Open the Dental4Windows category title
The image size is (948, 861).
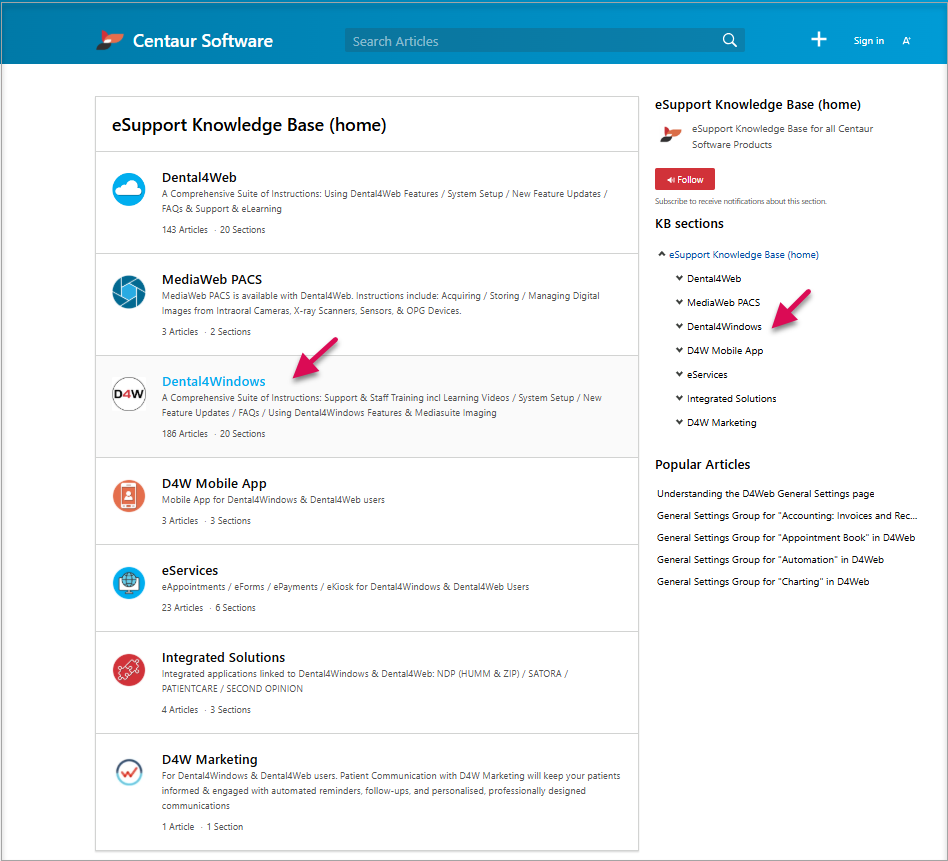click(x=213, y=382)
